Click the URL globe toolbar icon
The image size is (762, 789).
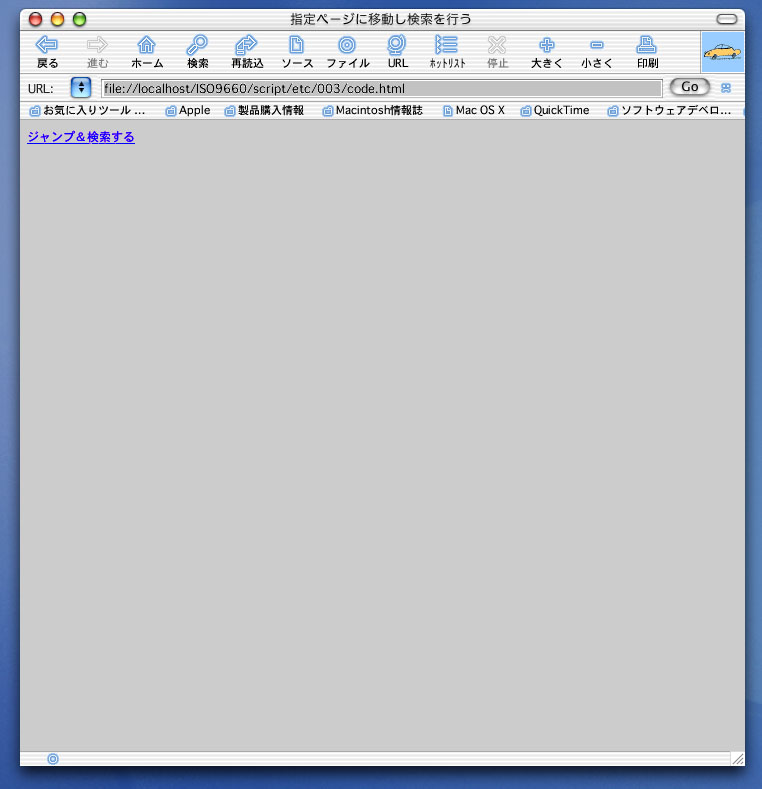click(x=397, y=51)
